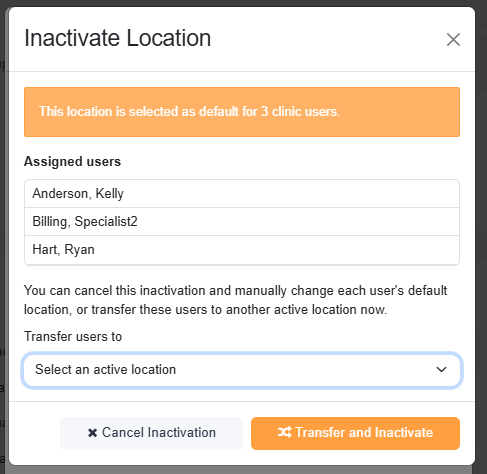
Task: Click the Transfer and Inactivate button
Action: coord(355,433)
